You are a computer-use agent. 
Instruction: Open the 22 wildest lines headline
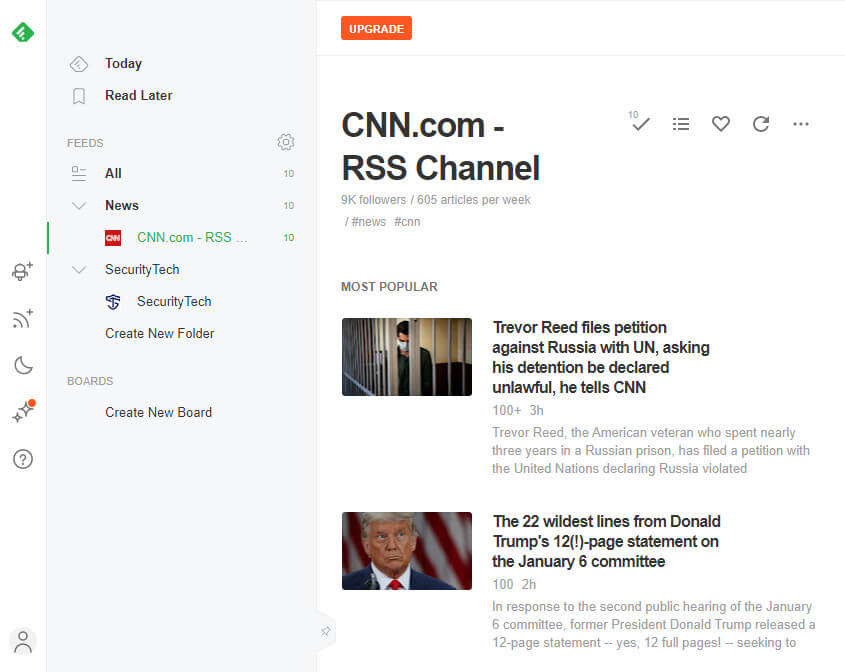[606, 542]
